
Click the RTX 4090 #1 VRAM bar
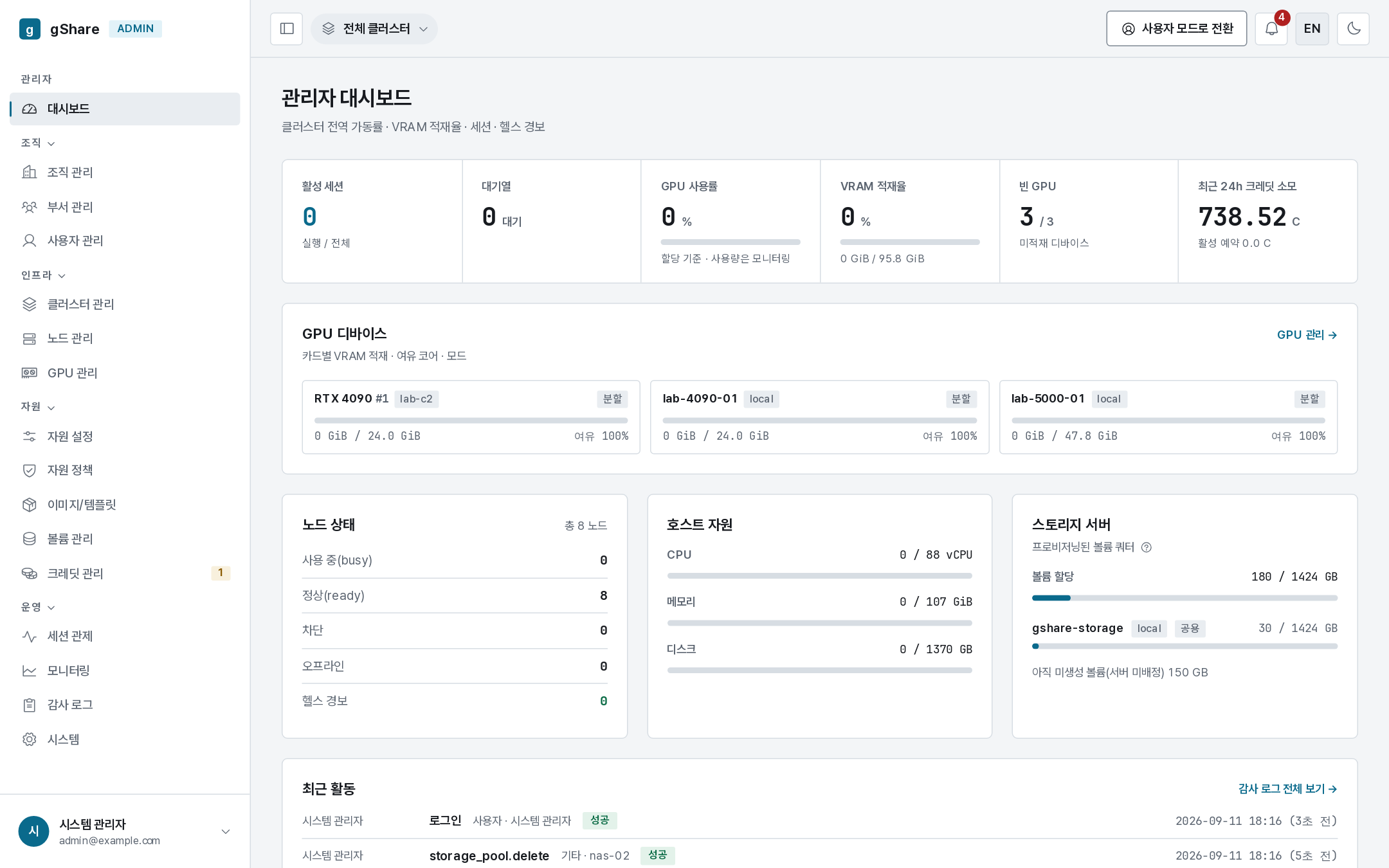pos(471,420)
